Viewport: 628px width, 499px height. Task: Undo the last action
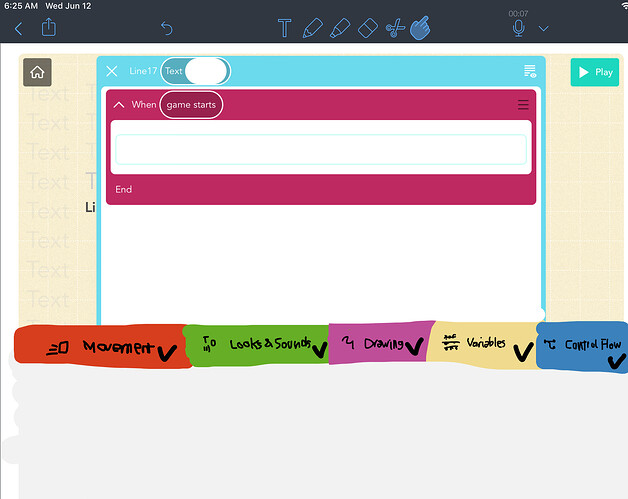click(167, 28)
